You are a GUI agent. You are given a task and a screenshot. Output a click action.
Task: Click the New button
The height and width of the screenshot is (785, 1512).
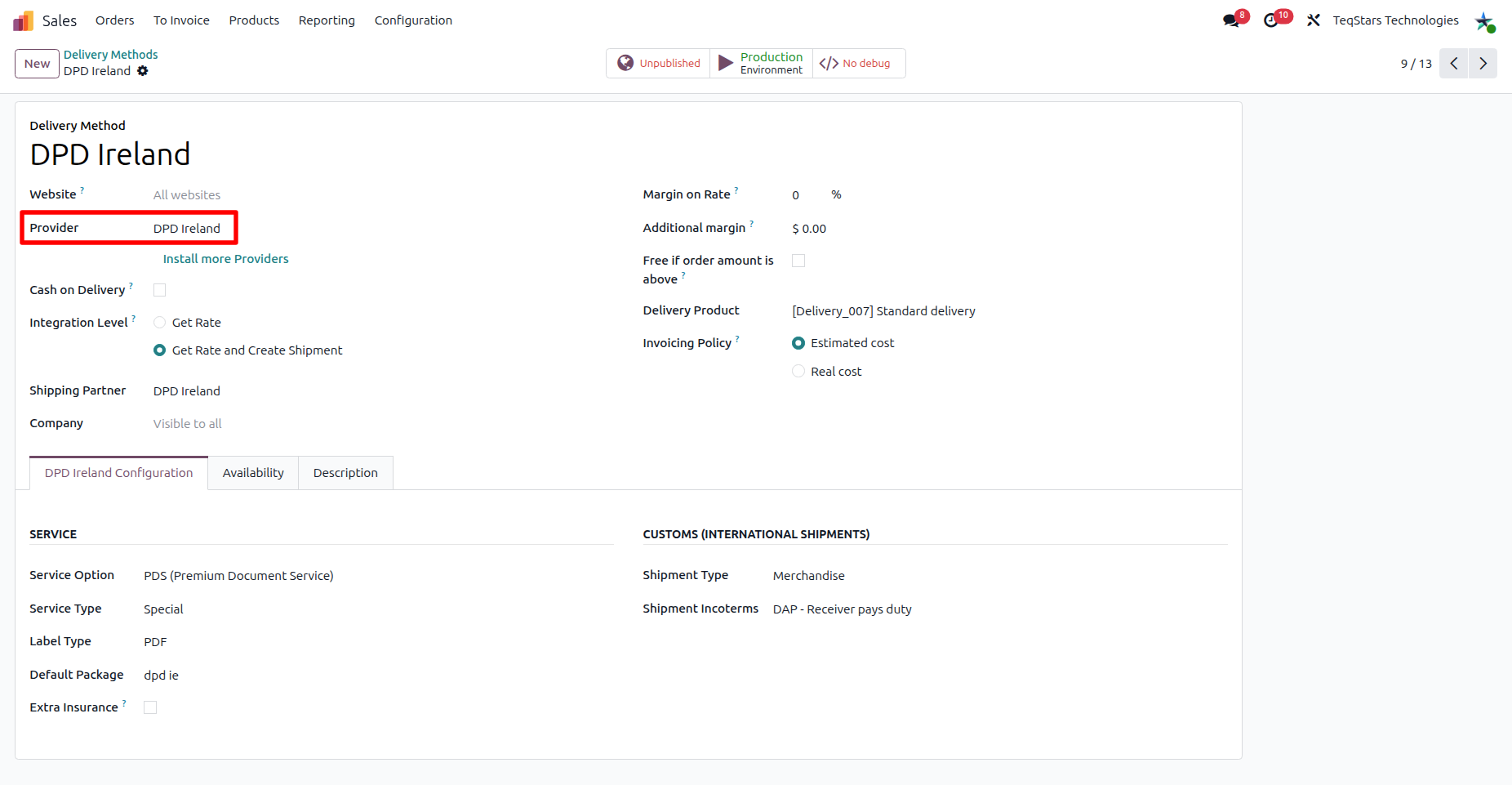37,64
